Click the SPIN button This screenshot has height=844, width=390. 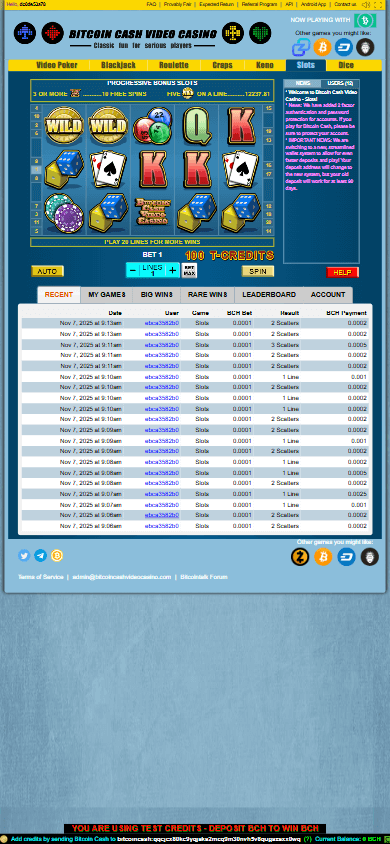click(258, 271)
